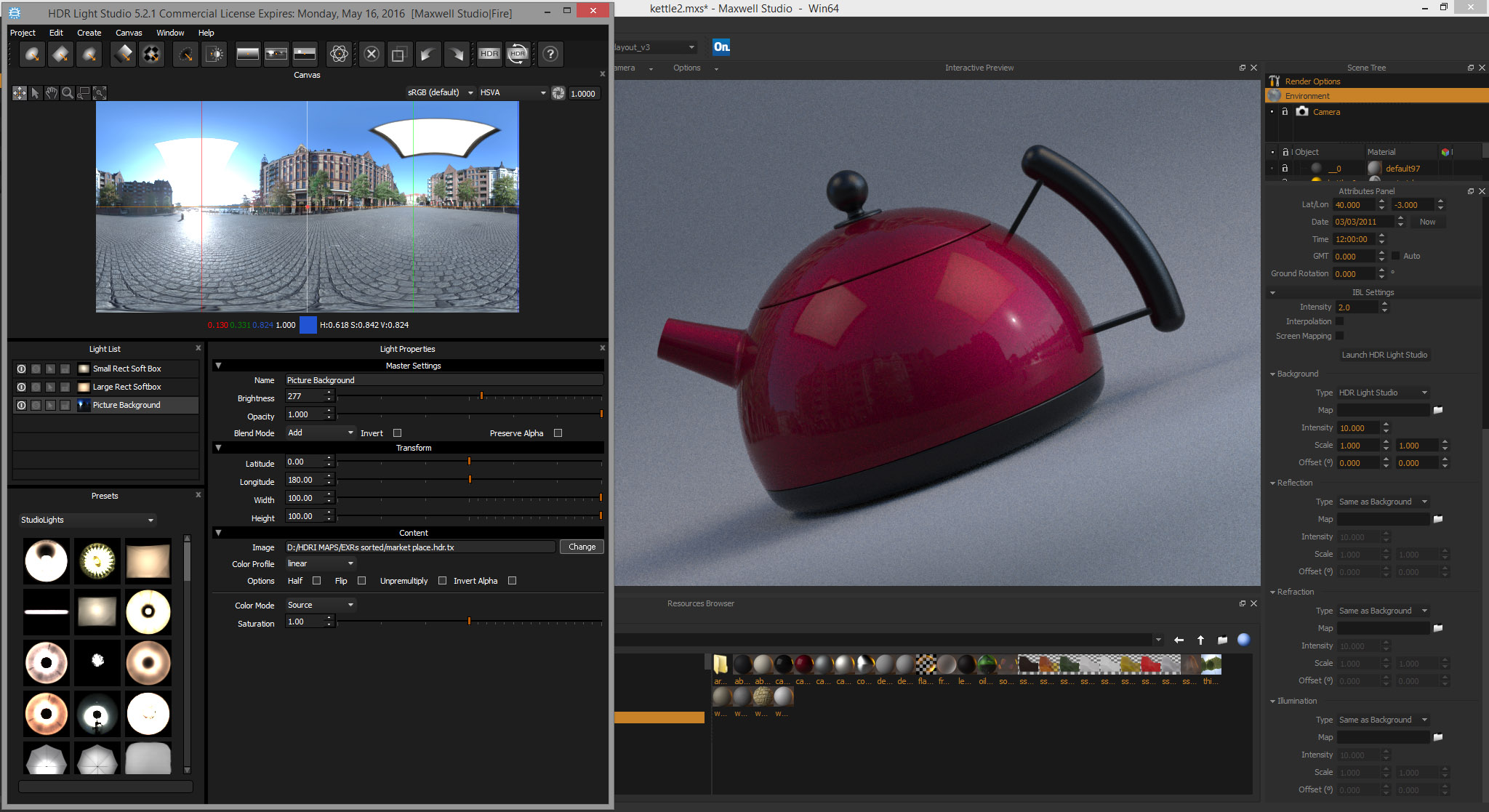Open the HSVA pixel probe dropdown
The height and width of the screenshot is (812, 1489).
[513, 93]
